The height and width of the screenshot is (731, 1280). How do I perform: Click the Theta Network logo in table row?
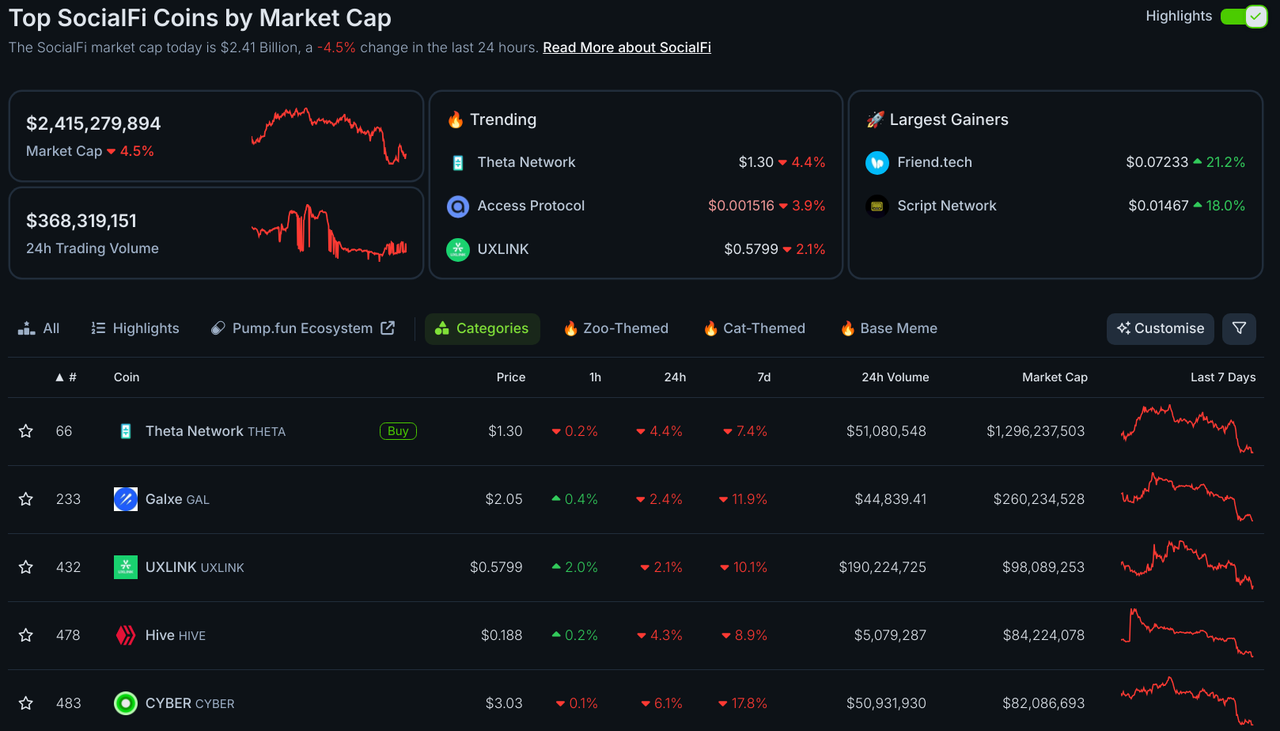point(126,431)
